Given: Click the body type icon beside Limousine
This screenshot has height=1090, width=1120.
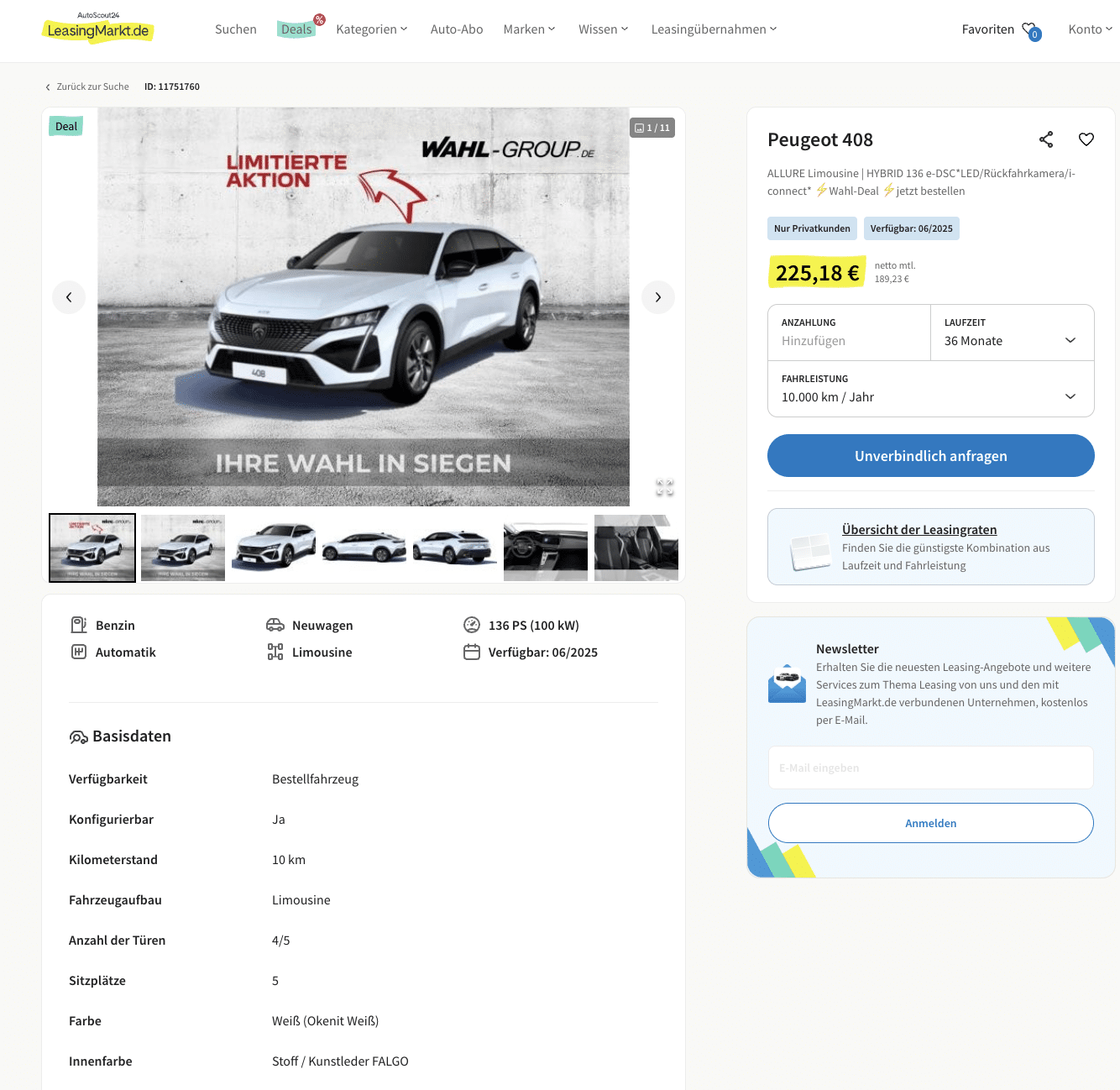Looking at the screenshot, I should tap(275, 652).
